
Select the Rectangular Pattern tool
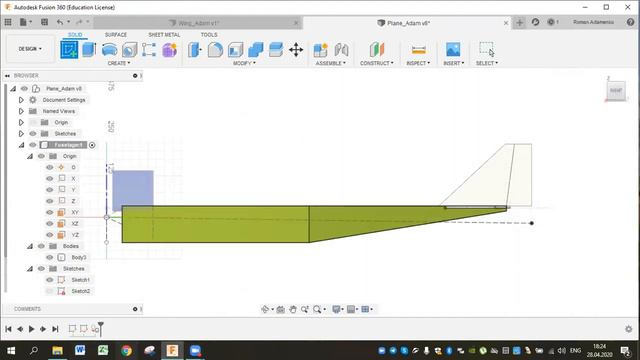pos(149,50)
